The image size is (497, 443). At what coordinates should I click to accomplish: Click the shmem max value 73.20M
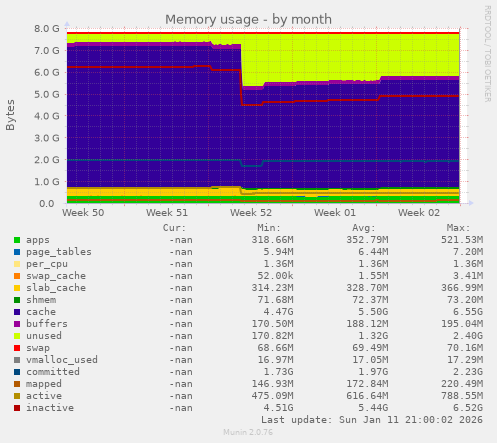coord(465,300)
